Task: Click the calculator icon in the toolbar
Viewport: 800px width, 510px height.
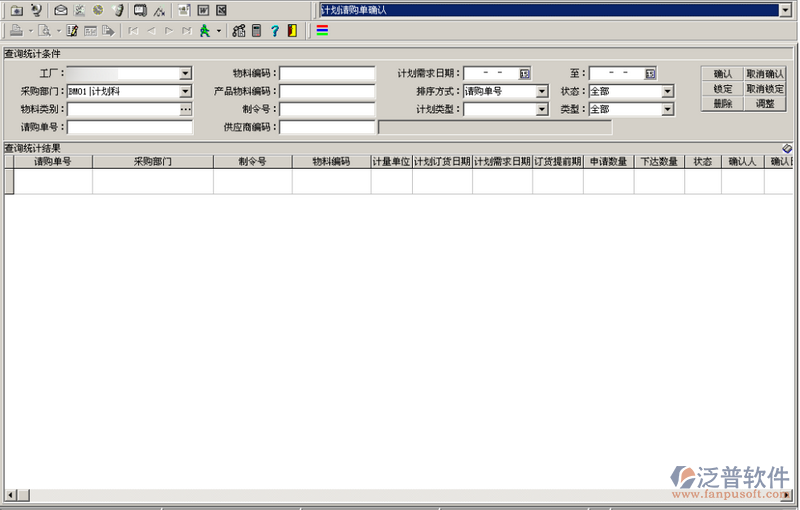Action: (256, 31)
